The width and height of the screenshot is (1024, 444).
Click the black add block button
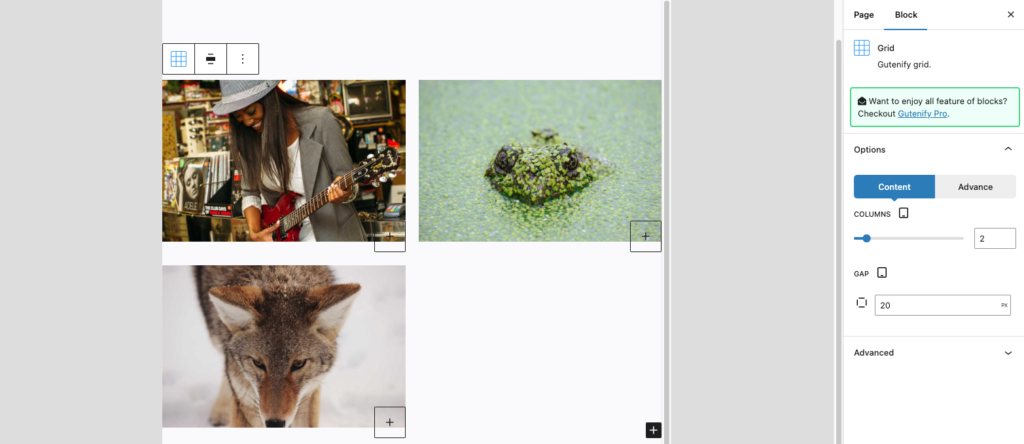tap(654, 430)
